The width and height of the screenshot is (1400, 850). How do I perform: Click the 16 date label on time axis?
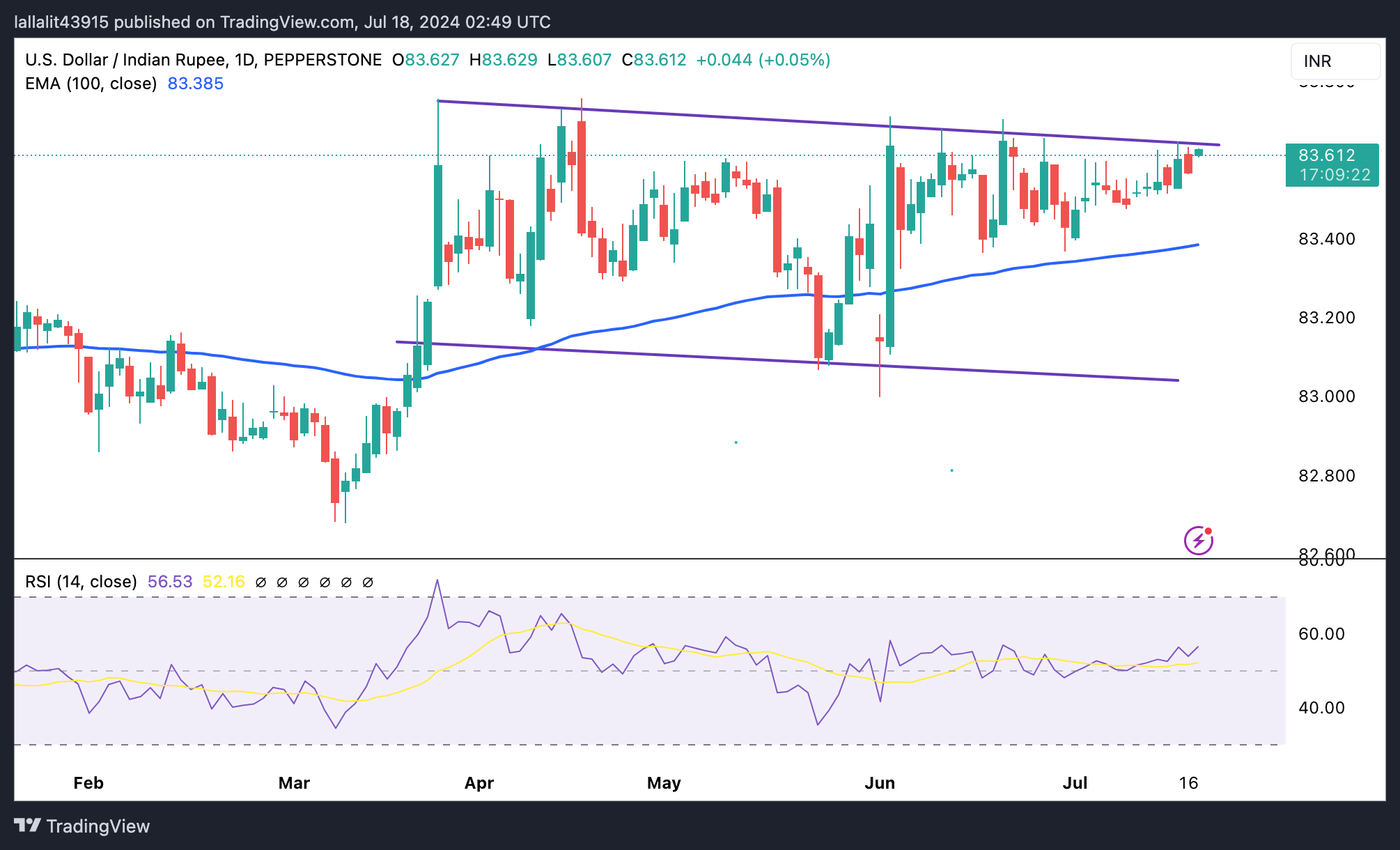[x=1188, y=783]
